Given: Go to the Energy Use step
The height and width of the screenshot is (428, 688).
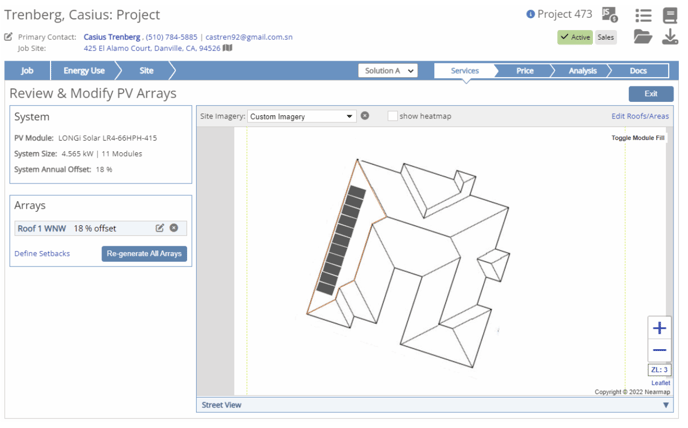Looking at the screenshot, I should coord(84,71).
